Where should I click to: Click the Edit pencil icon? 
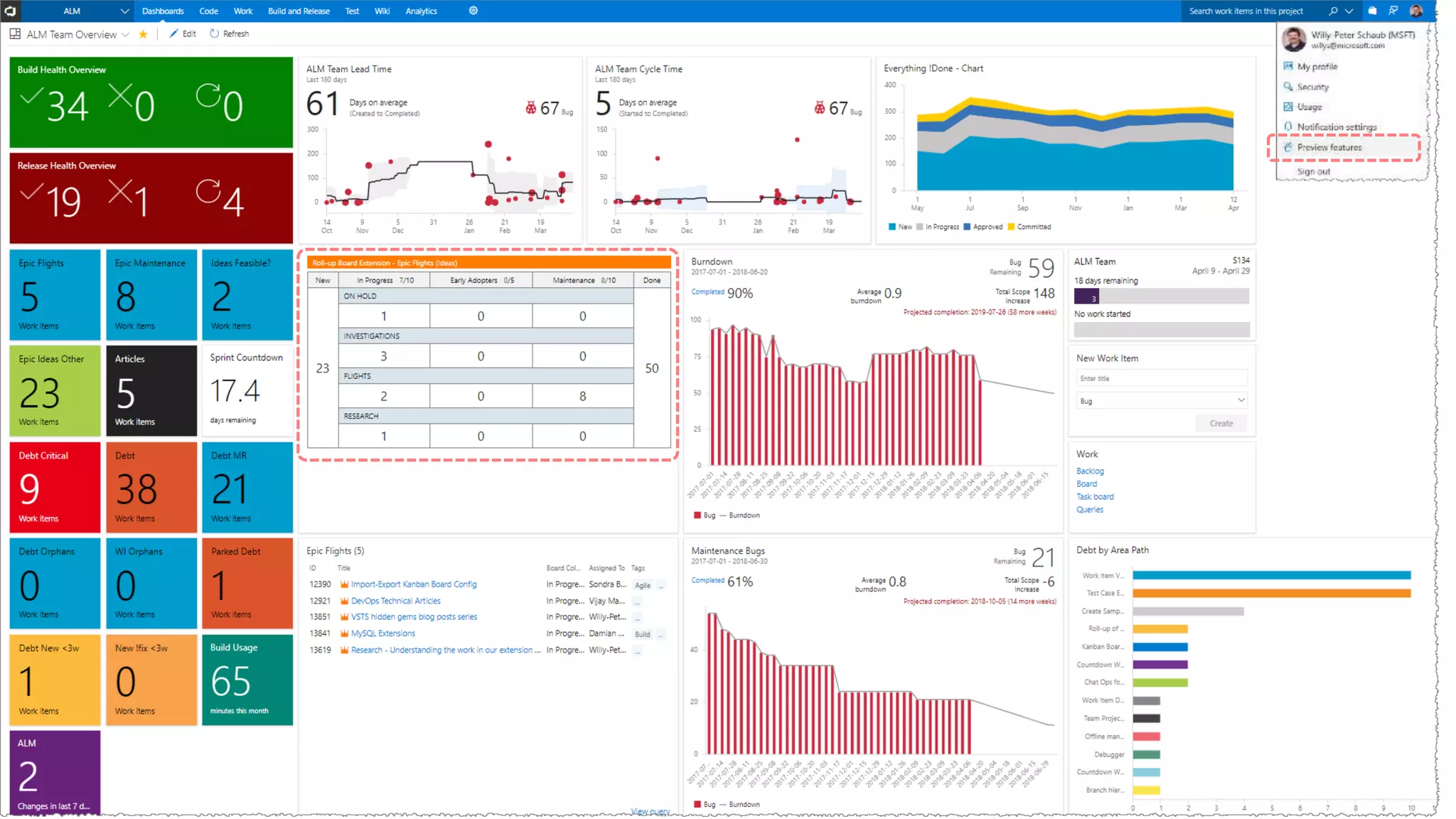[x=173, y=33]
